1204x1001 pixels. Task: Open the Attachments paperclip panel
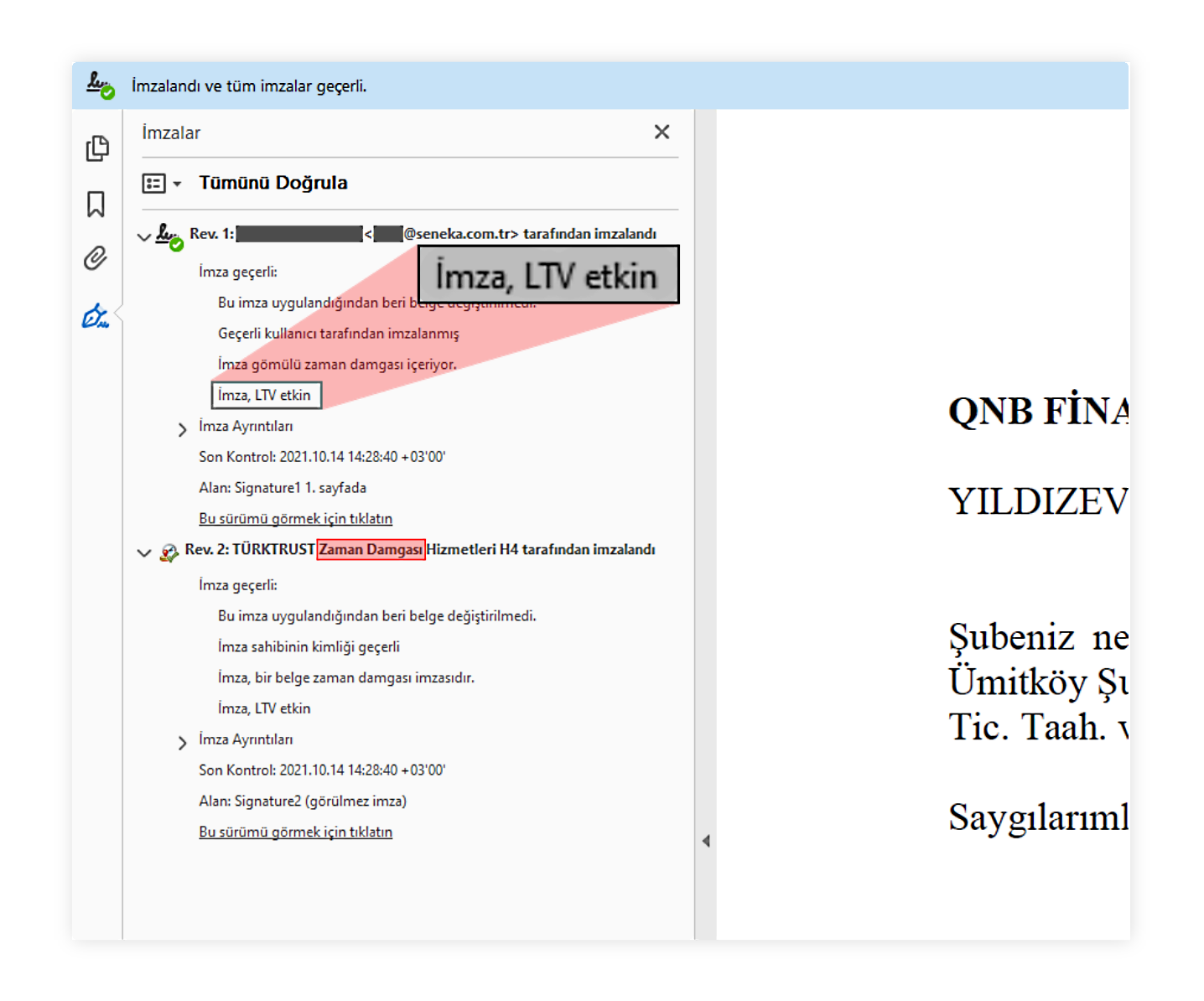pos(96,258)
